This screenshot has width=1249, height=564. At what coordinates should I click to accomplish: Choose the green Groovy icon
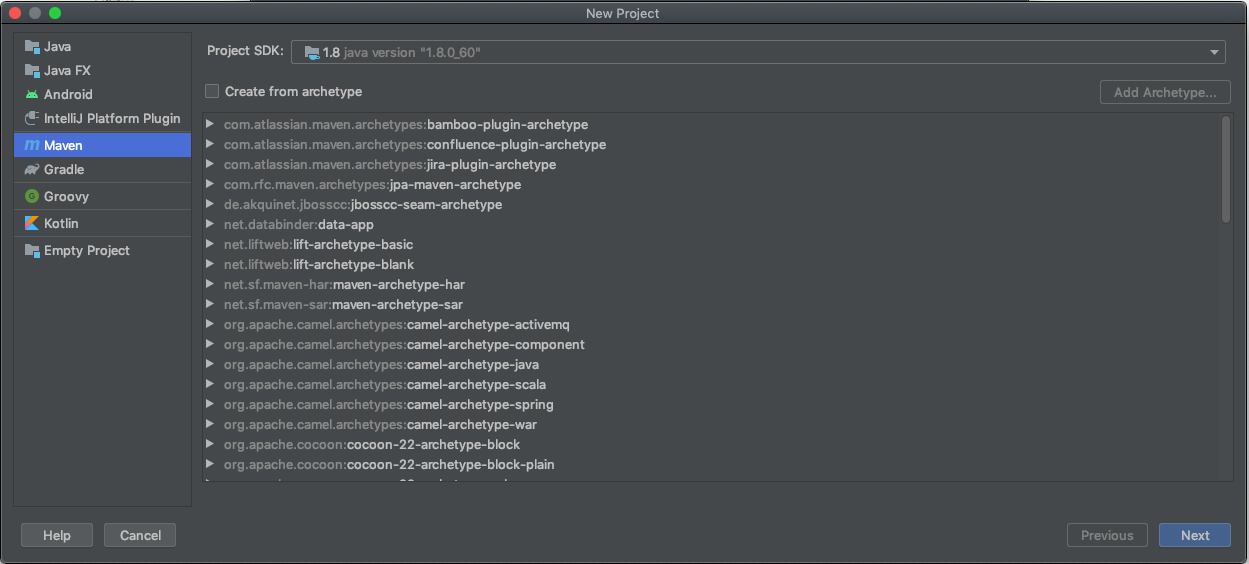[x=32, y=197]
